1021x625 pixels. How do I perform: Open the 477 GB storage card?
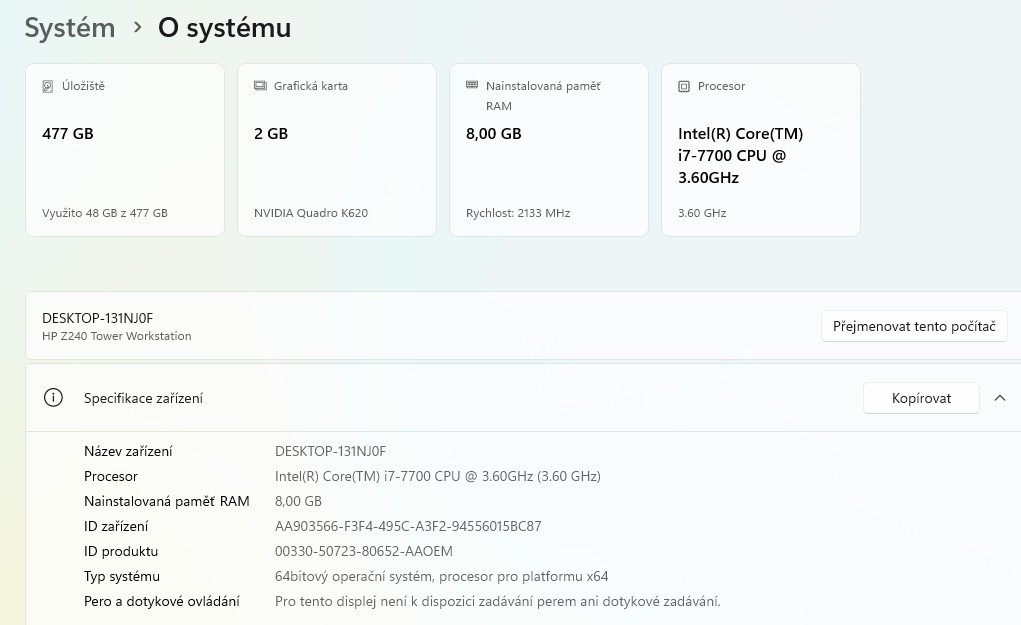pos(125,150)
